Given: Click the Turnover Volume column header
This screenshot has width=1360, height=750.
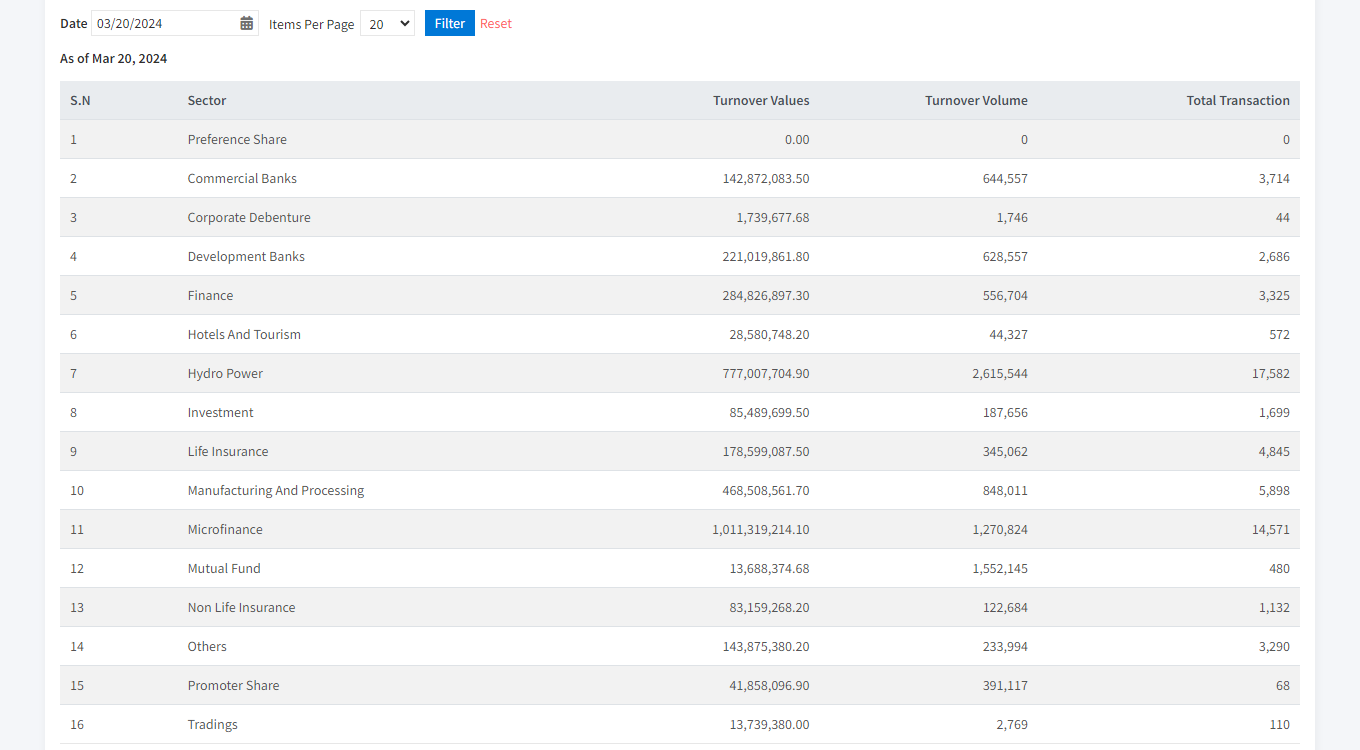Looking at the screenshot, I should 976,101.
